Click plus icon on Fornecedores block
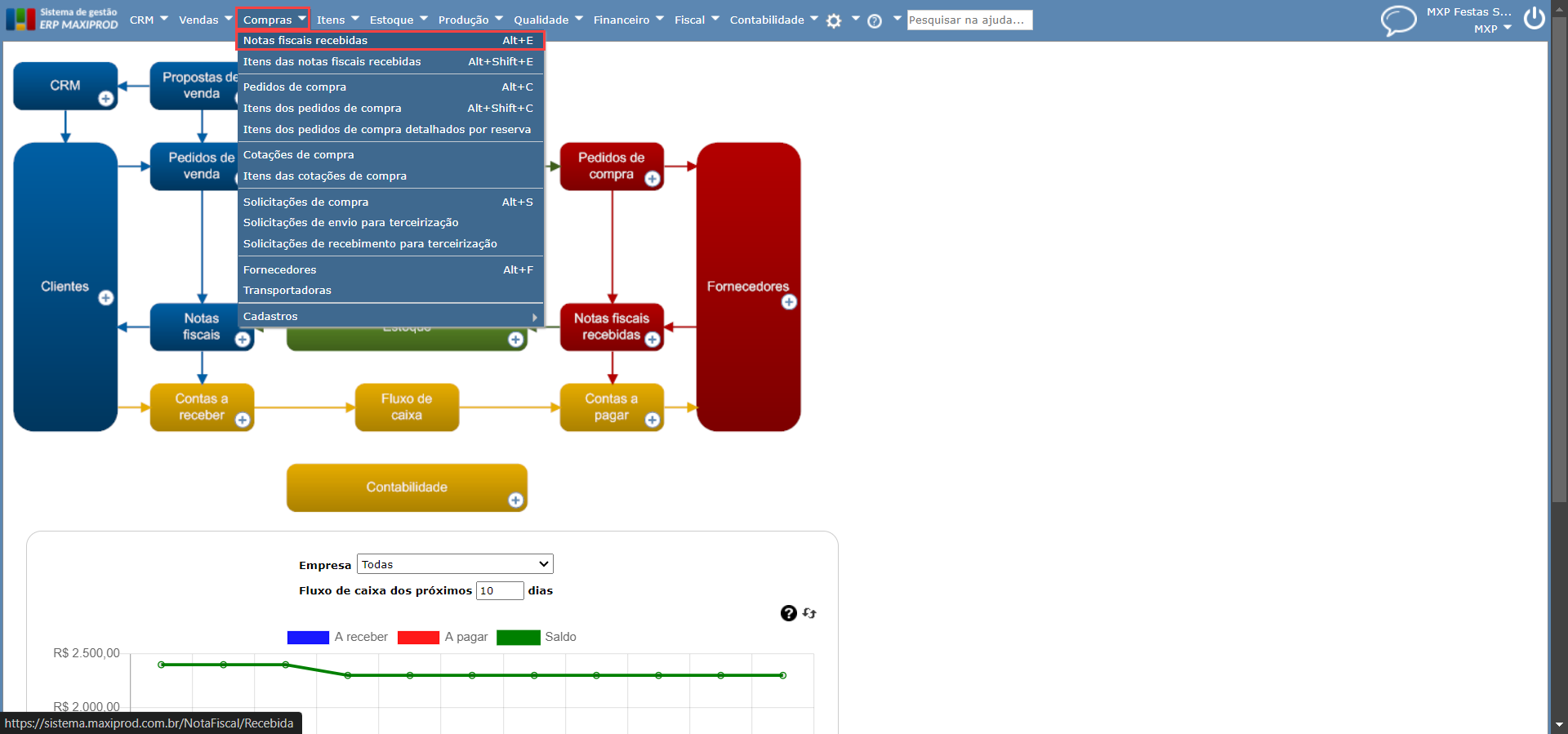The width and height of the screenshot is (1568, 734). click(789, 302)
